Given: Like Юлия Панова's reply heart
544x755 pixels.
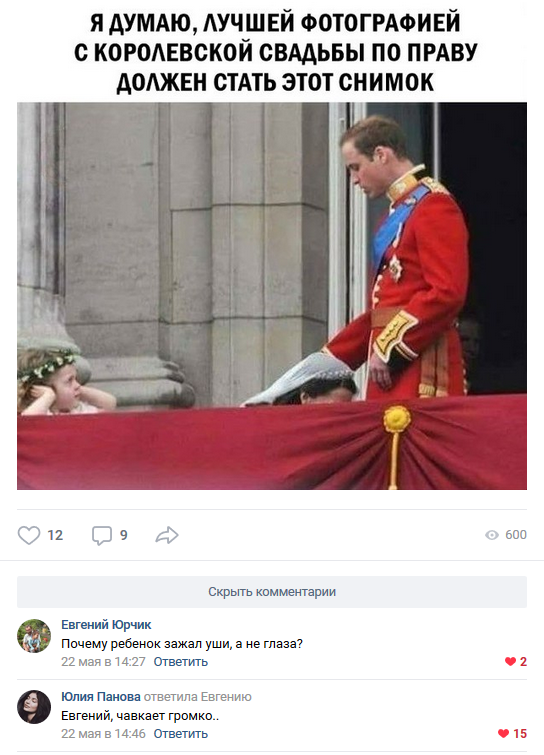Looking at the screenshot, I should (x=503, y=733).
